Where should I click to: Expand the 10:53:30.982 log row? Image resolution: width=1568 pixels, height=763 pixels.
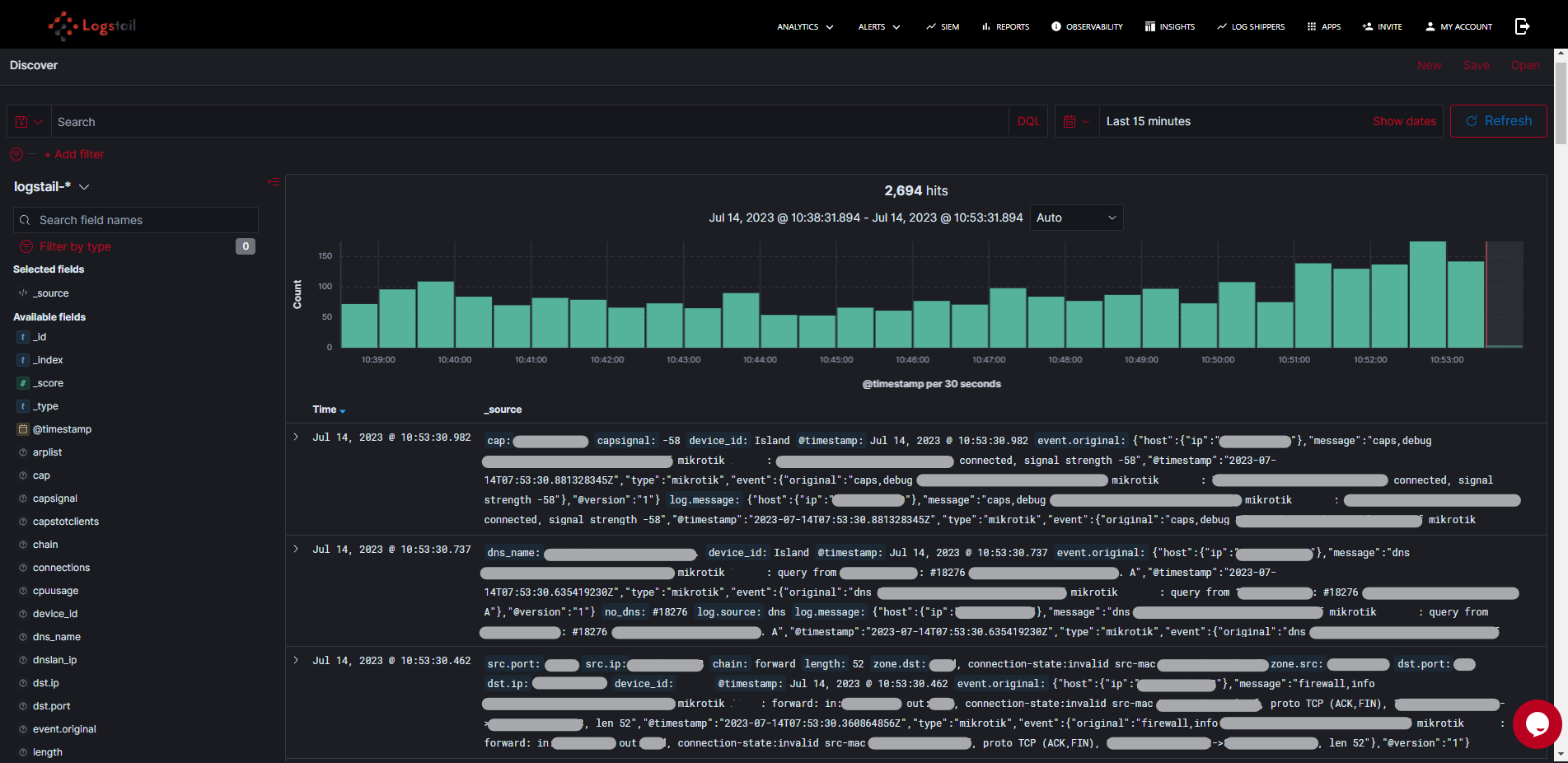[296, 438]
